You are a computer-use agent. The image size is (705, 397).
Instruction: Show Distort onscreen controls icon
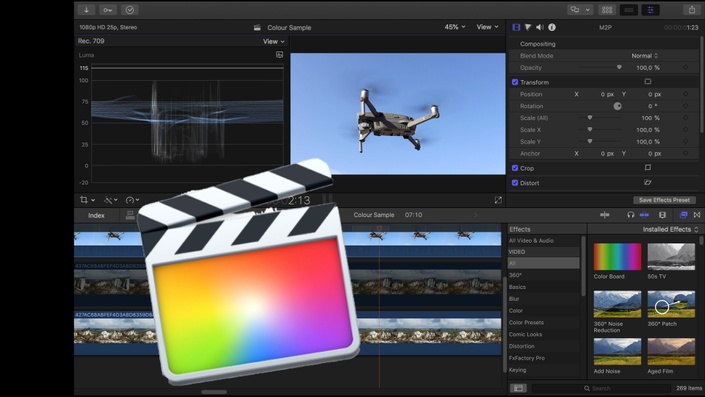(647, 183)
